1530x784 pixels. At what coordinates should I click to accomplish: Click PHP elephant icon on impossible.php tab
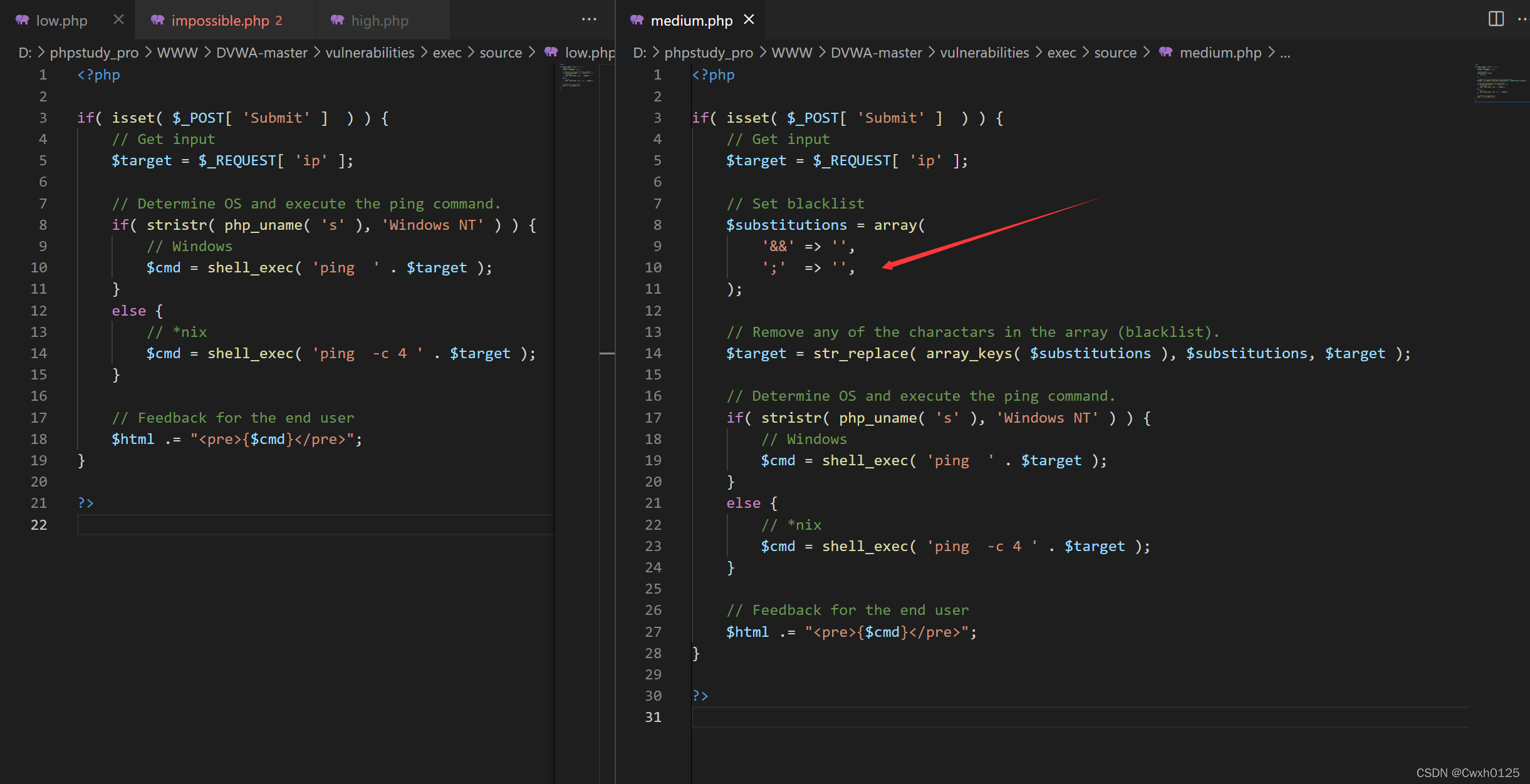point(157,20)
